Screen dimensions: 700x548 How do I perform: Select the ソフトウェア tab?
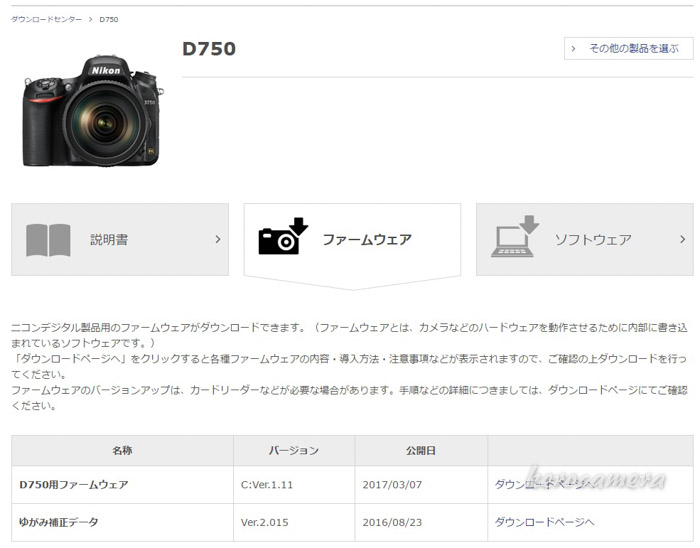585,240
